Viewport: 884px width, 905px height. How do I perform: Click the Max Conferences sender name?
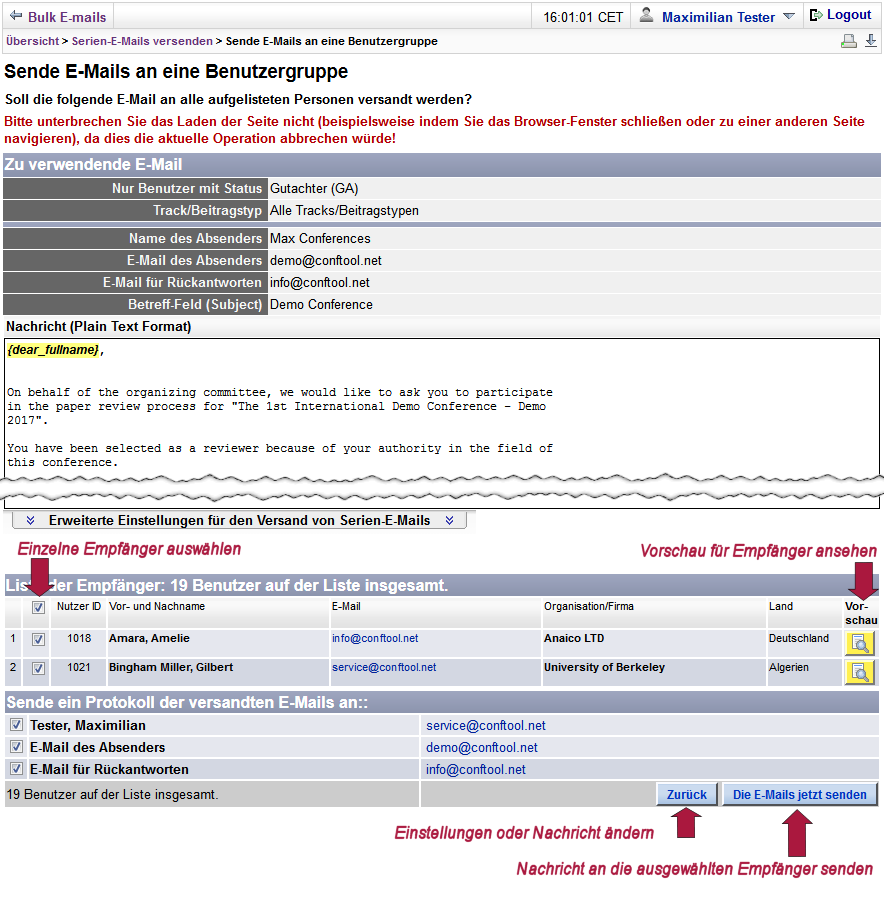pyautogui.click(x=320, y=238)
